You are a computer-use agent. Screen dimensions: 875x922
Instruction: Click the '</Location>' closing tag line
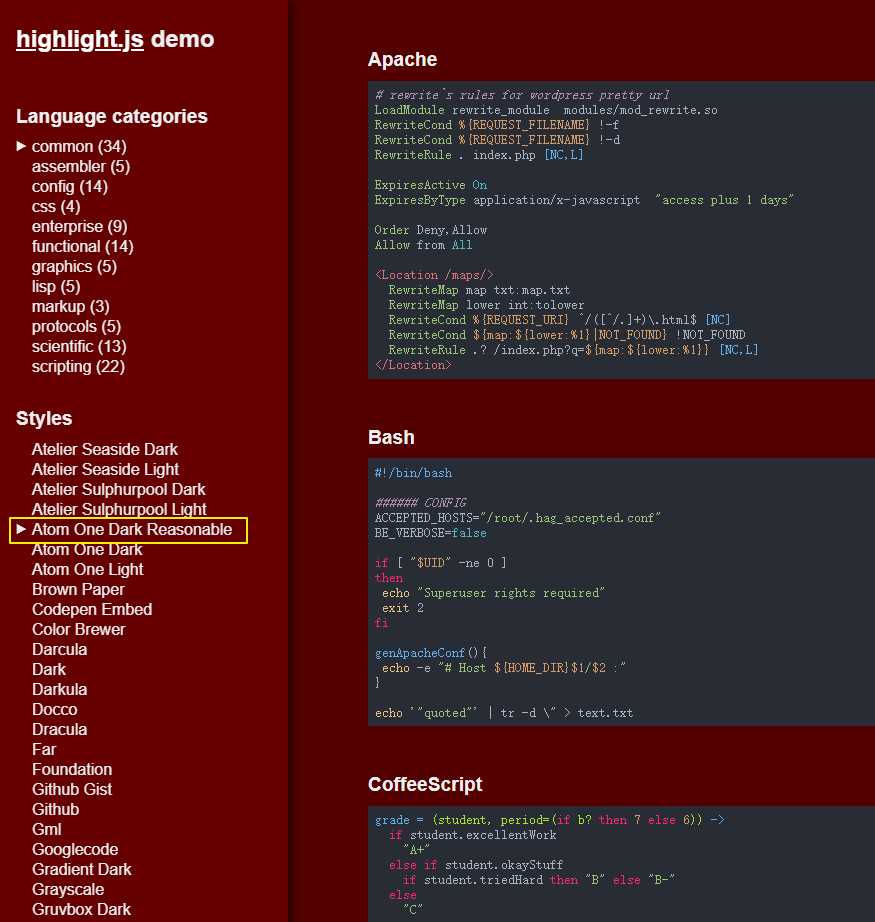coord(413,365)
